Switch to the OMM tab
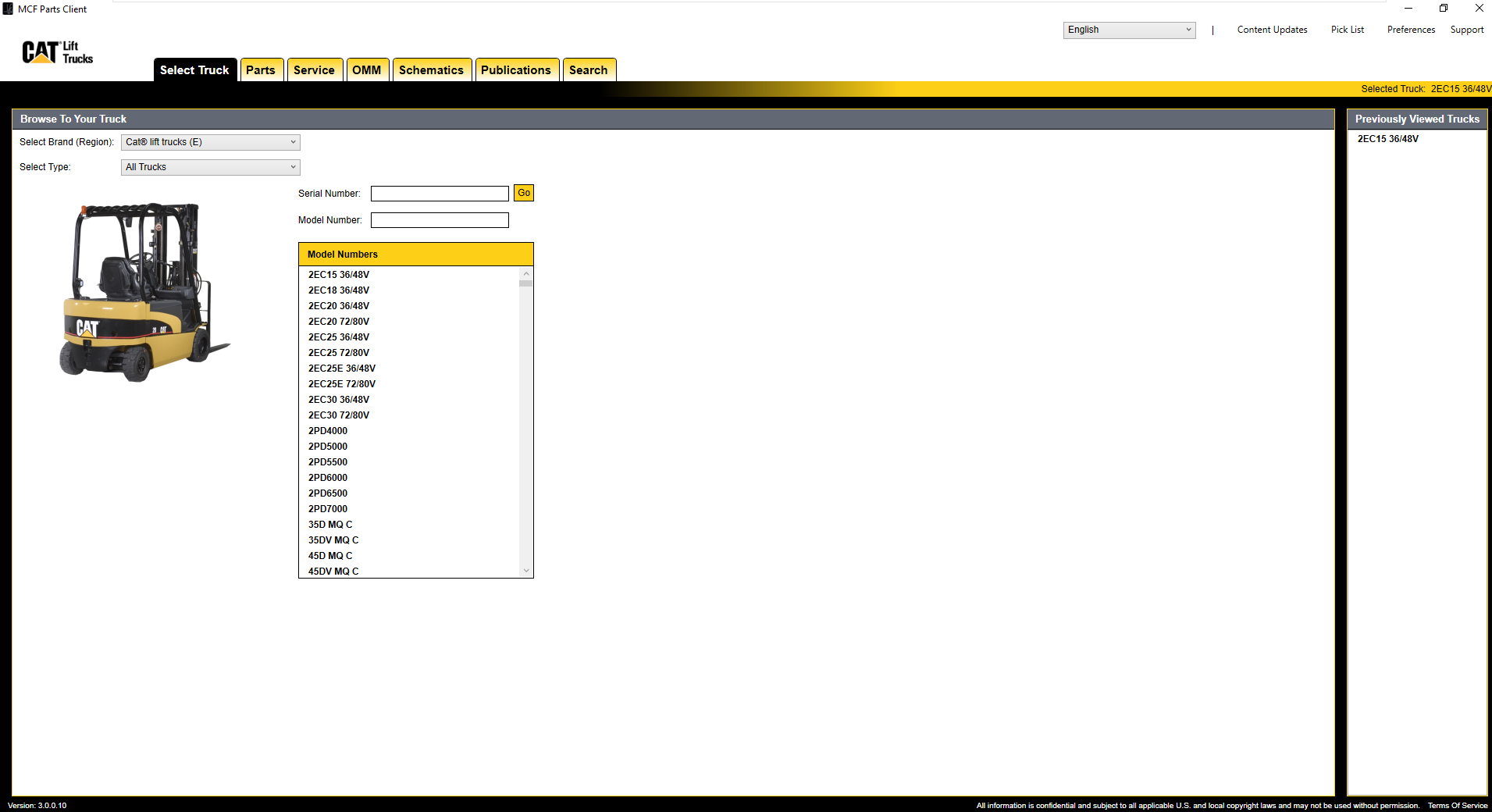The height and width of the screenshot is (812, 1492). pos(367,69)
